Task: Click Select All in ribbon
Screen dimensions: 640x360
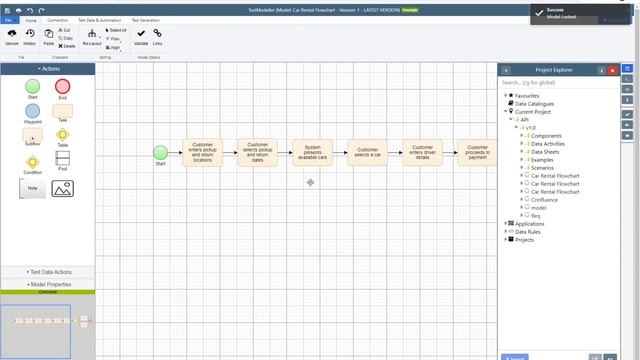Action: coord(116,30)
